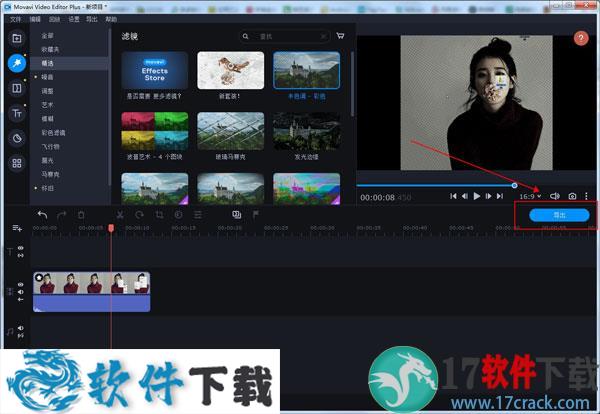
Task: Clear the search field with X
Action: tap(324, 36)
